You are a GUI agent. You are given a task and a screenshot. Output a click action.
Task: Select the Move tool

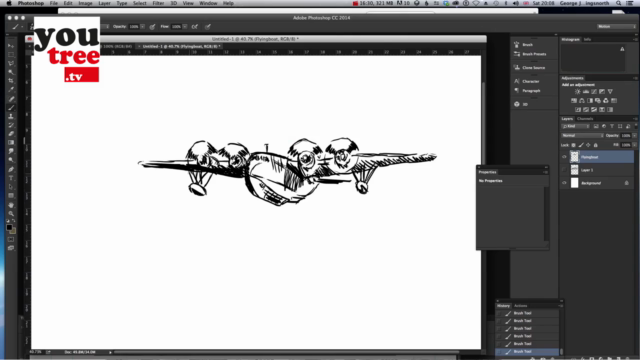pos(11,46)
